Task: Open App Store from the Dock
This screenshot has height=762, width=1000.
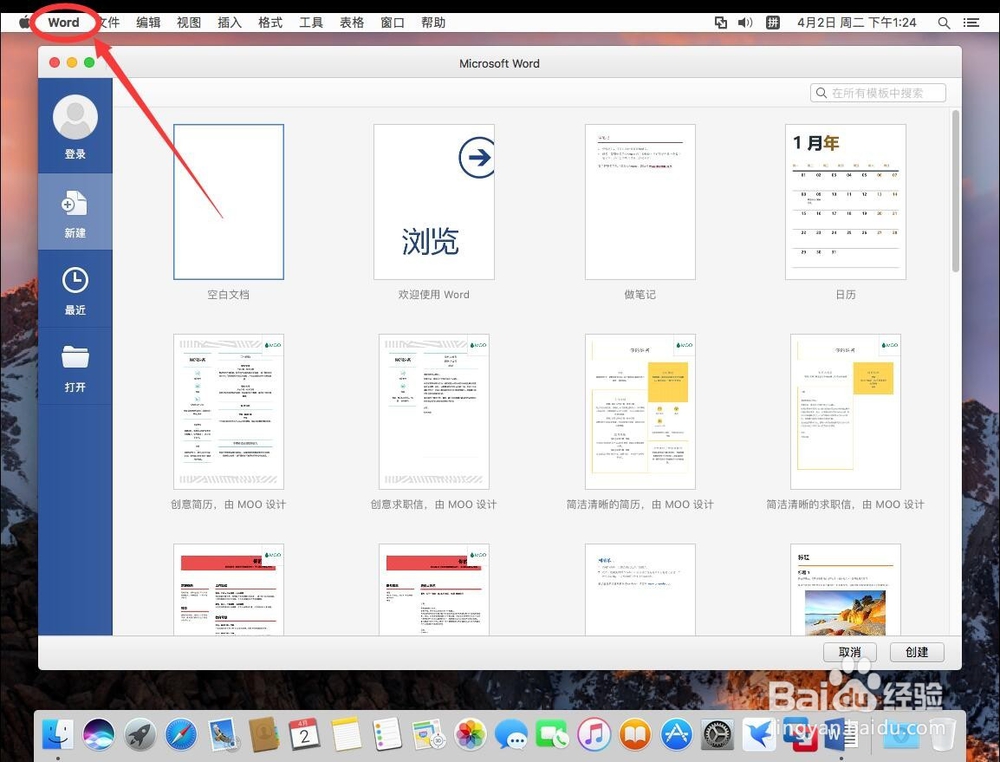Action: point(676,735)
